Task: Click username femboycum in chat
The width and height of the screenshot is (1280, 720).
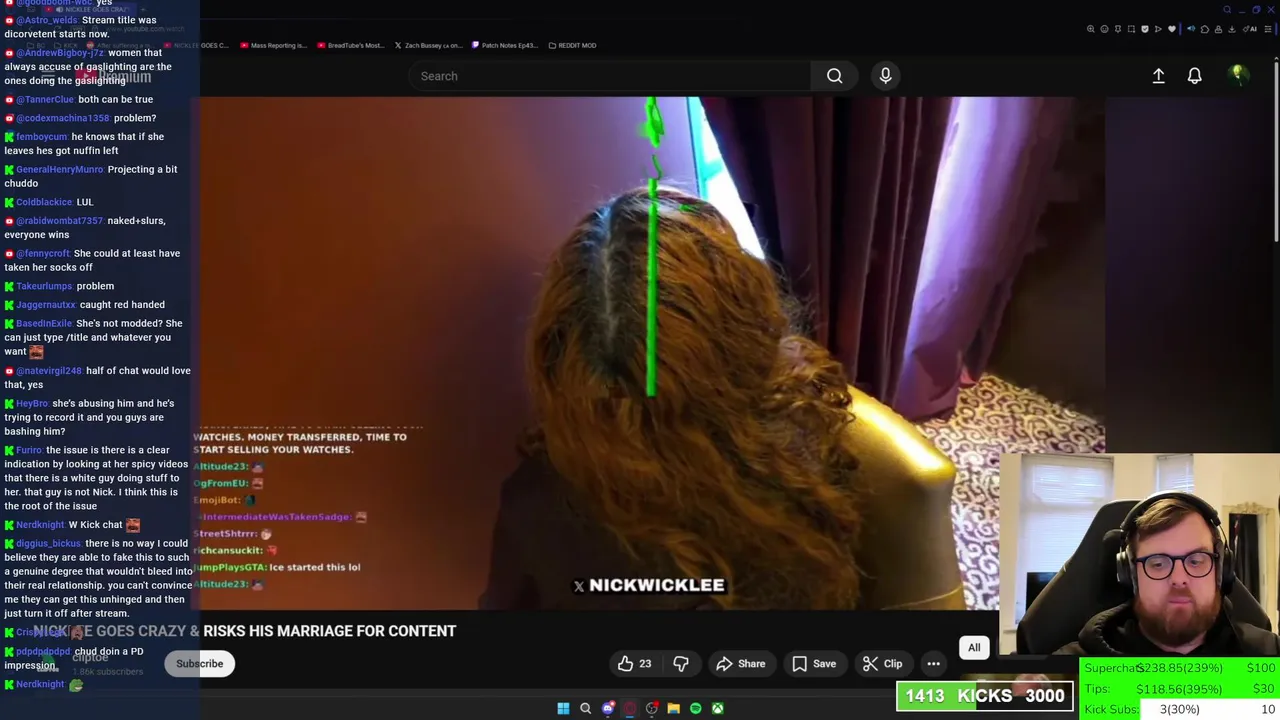Action: (42, 137)
